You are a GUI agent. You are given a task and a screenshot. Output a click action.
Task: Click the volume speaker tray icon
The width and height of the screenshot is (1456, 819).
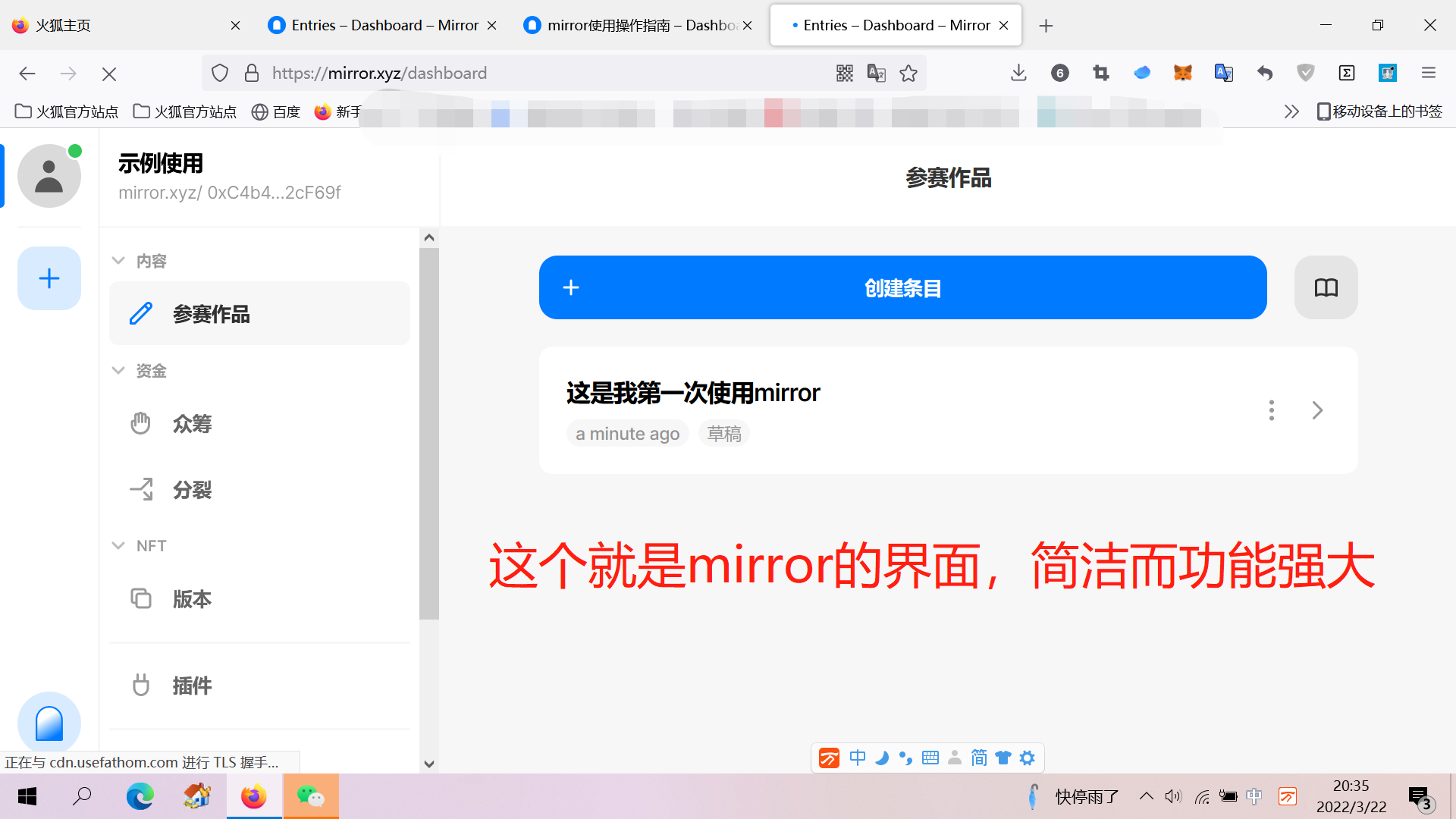click(1174, 796)
